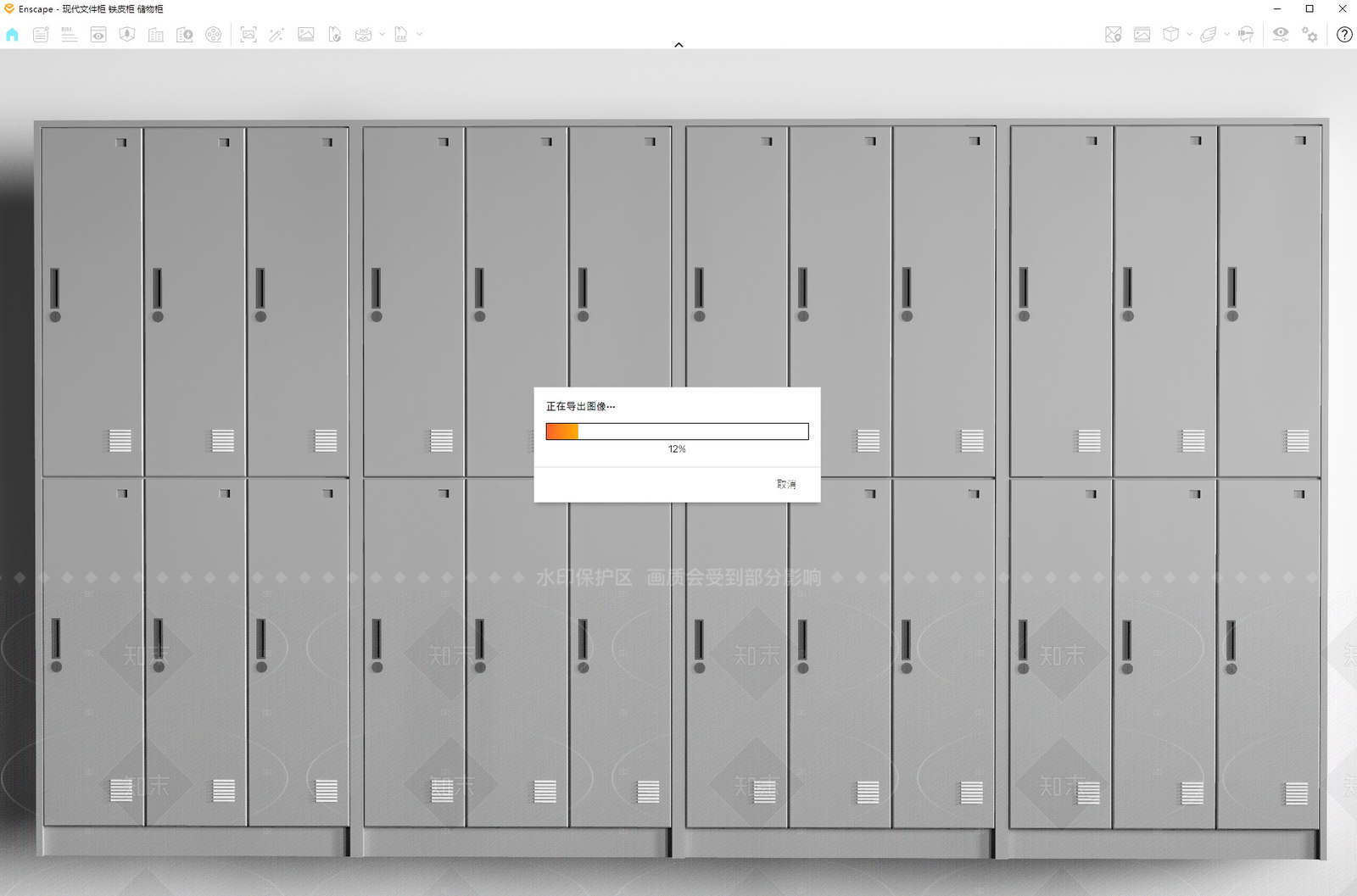Open the asset library buildings icon
Viewport: 1357px width, 896px height.
click(156, 35)
